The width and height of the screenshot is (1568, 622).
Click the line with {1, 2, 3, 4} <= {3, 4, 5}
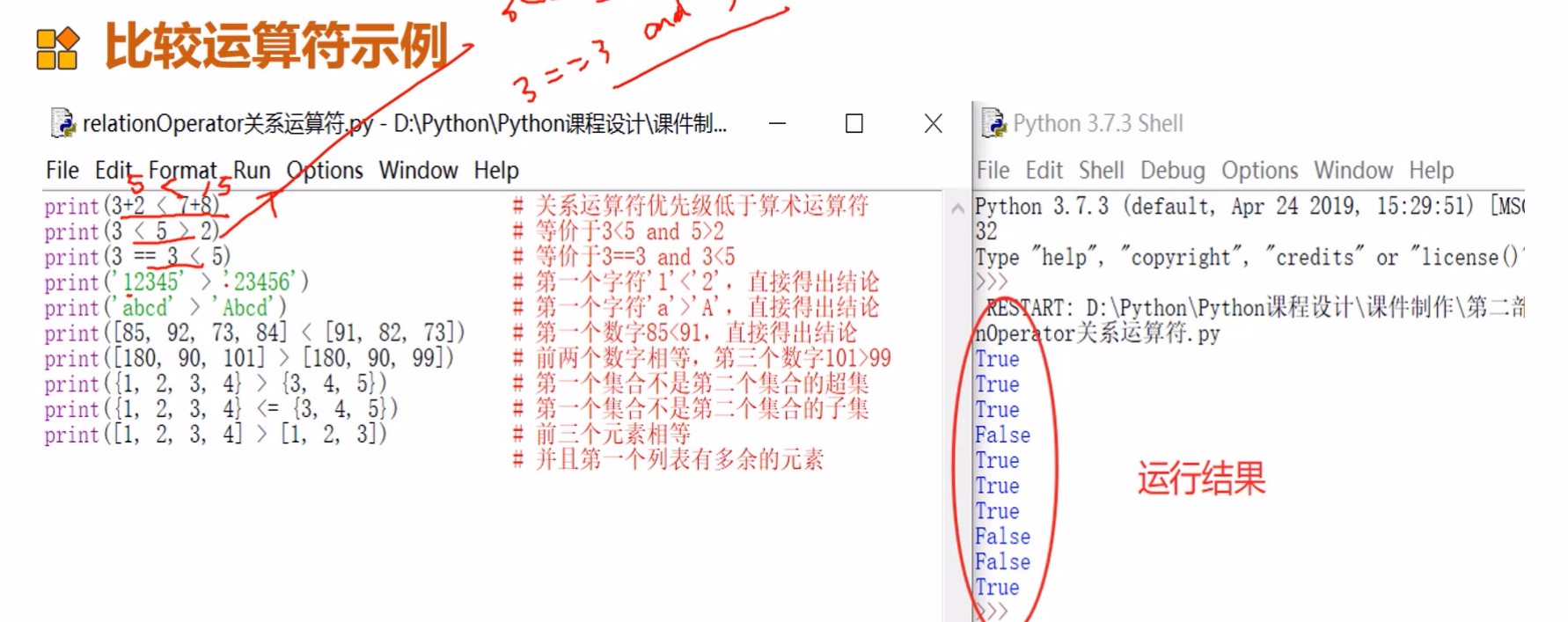(x=221, y=410)
